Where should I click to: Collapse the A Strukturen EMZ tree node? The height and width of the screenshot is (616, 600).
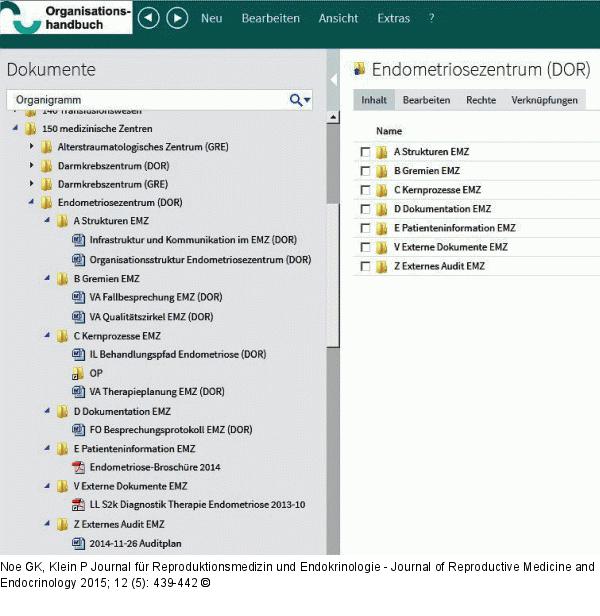47,220
